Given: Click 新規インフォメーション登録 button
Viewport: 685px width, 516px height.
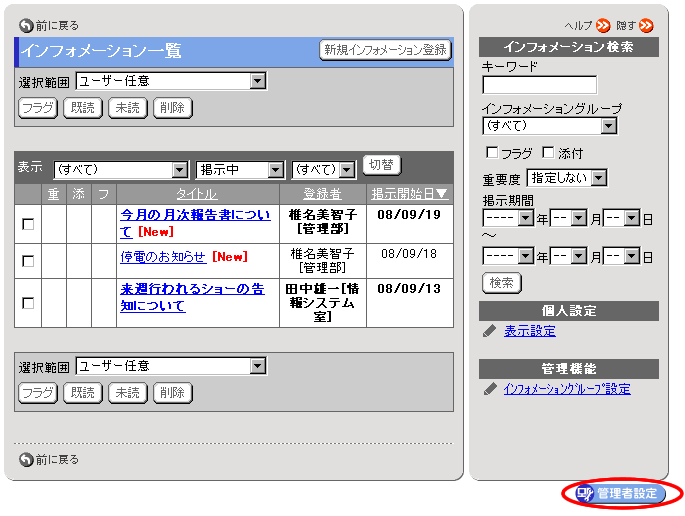Looking at the screenshot, I should pyautogui.click(x=385, y=50).
